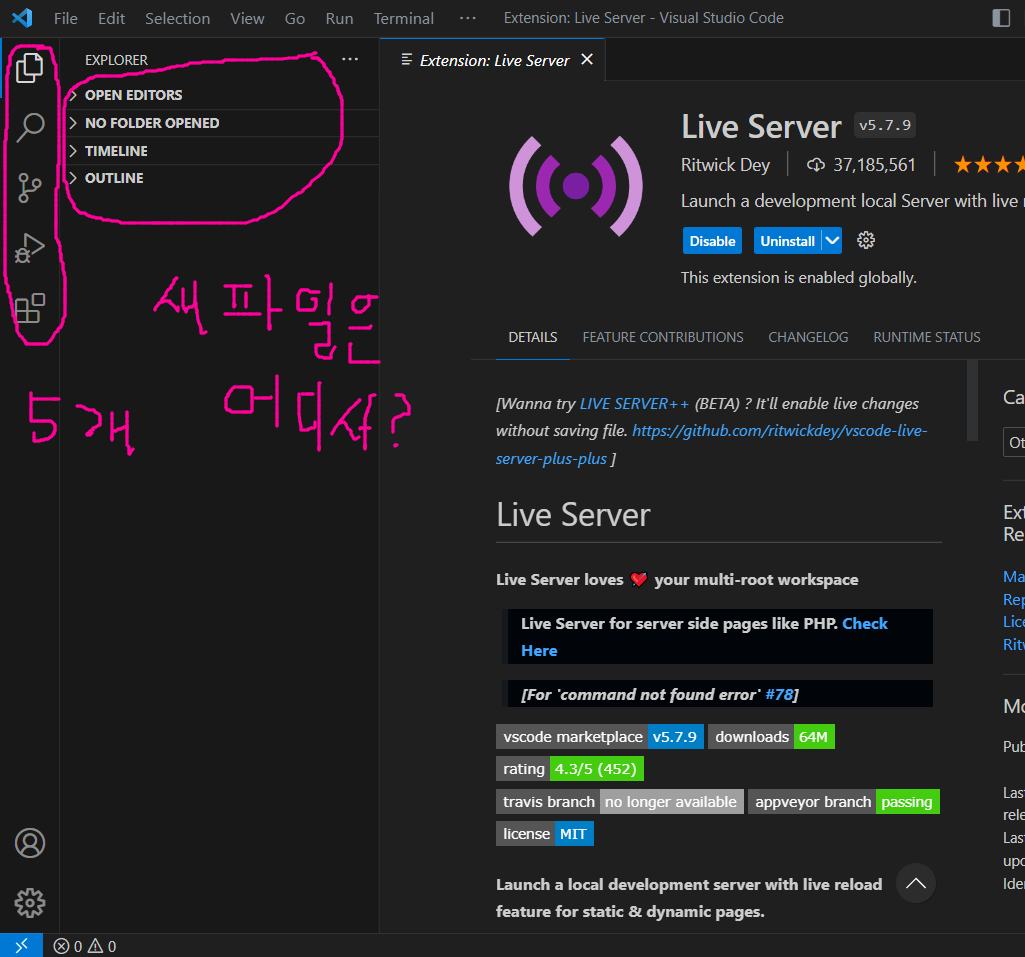Image resolution: width=1025 pixels, height=957 pixels.
Task: Expand the TIMELINE section
Action: [223, 151]
